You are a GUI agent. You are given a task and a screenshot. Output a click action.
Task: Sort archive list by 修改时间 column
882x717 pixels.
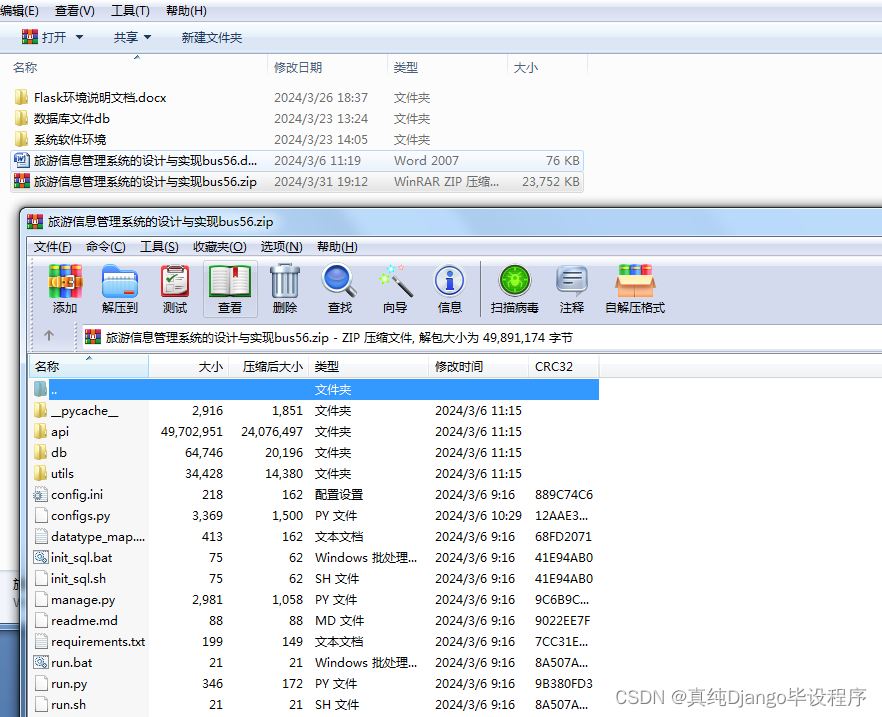coord(478,367)
